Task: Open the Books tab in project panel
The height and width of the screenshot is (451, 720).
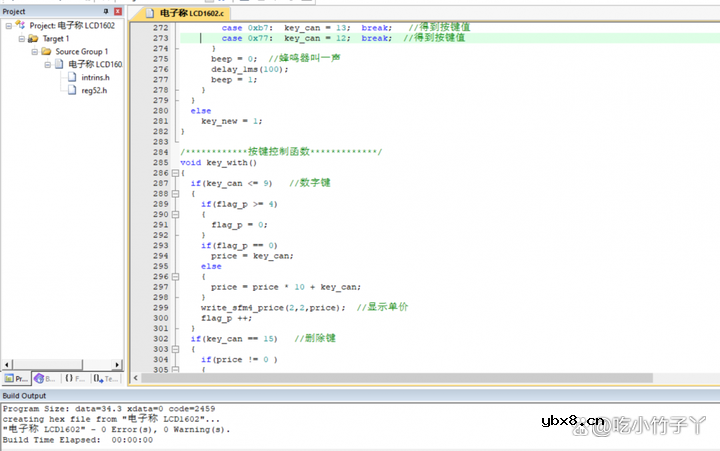Action: click(46, 379)
